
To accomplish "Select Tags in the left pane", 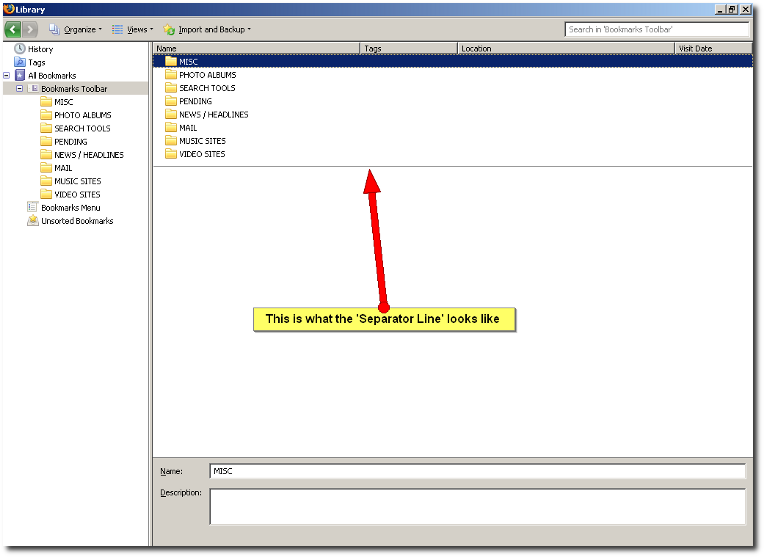I will (x=37, y=62).
